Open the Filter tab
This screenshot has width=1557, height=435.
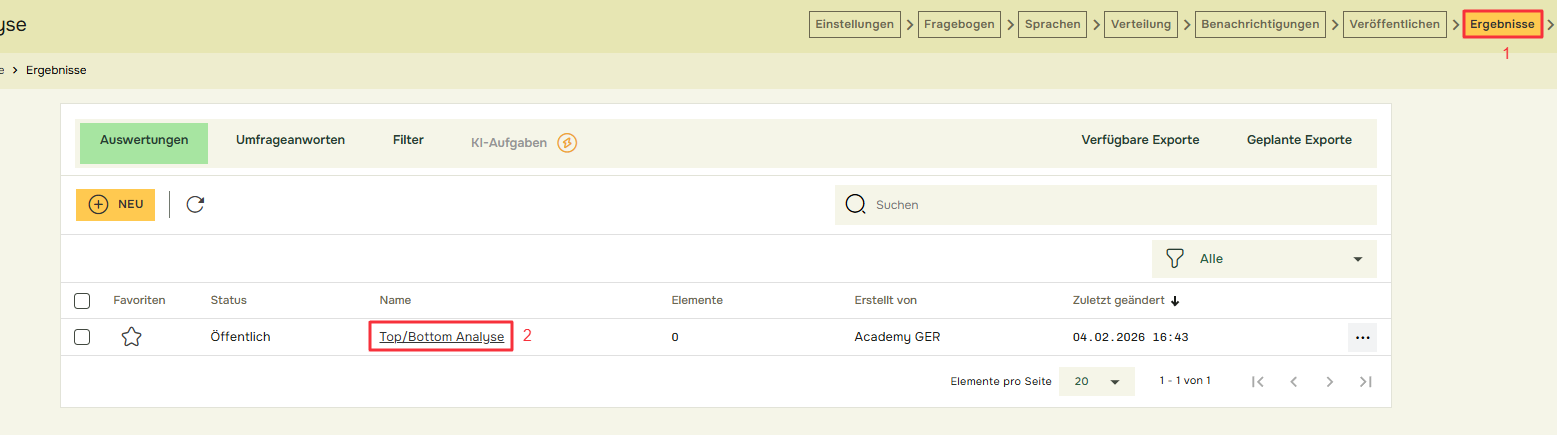point(408,140)
